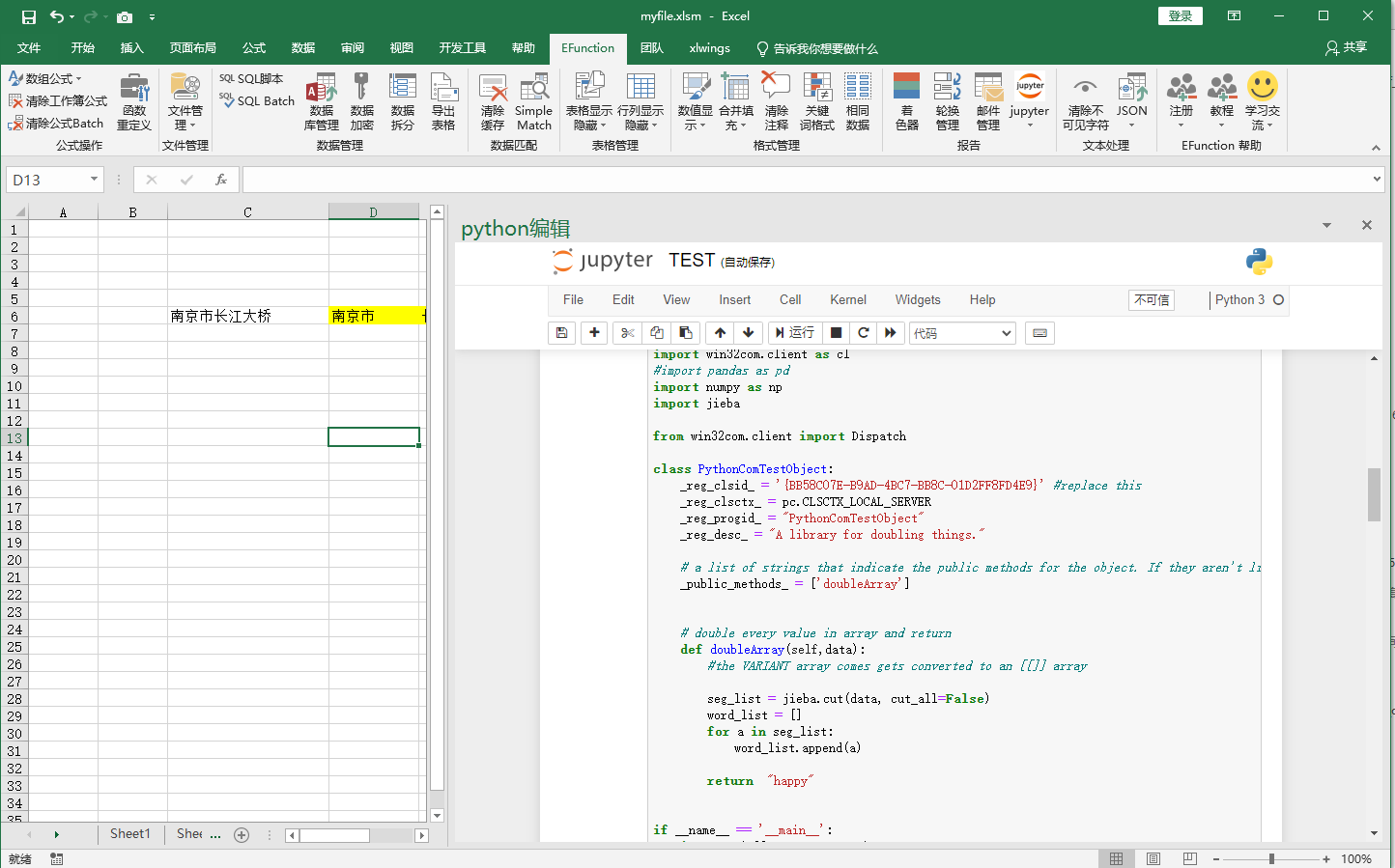Click the zoom slider handle
The image size is (1395, 868).
pos(1271,858)
